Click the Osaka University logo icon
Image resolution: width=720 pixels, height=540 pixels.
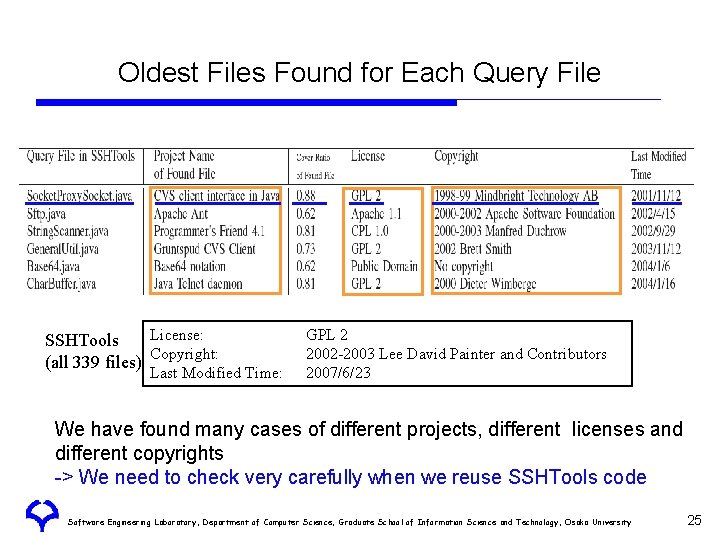click(x=42, y=515)
